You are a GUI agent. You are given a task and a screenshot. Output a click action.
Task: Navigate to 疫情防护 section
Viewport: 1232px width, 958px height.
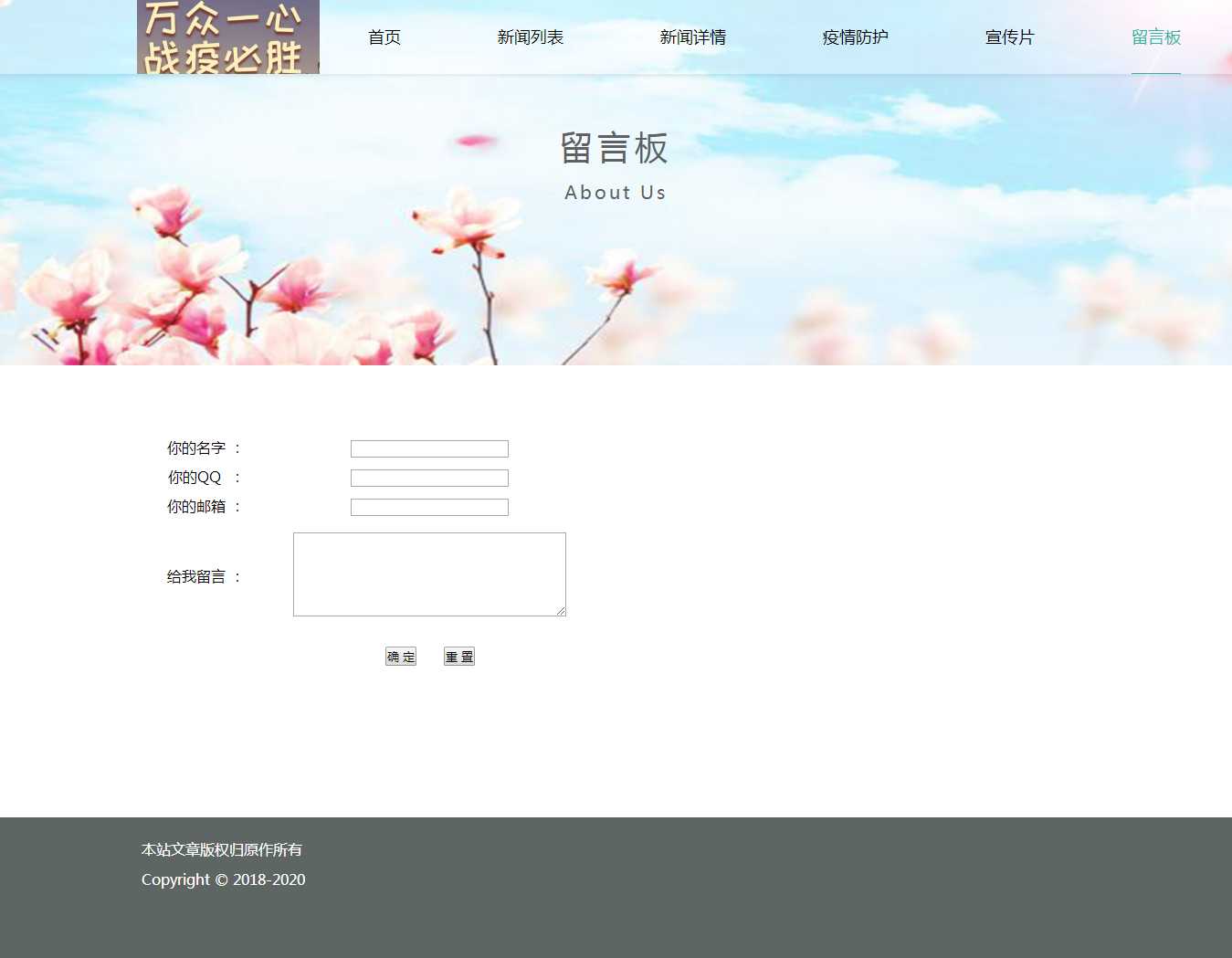pos(856,37)
